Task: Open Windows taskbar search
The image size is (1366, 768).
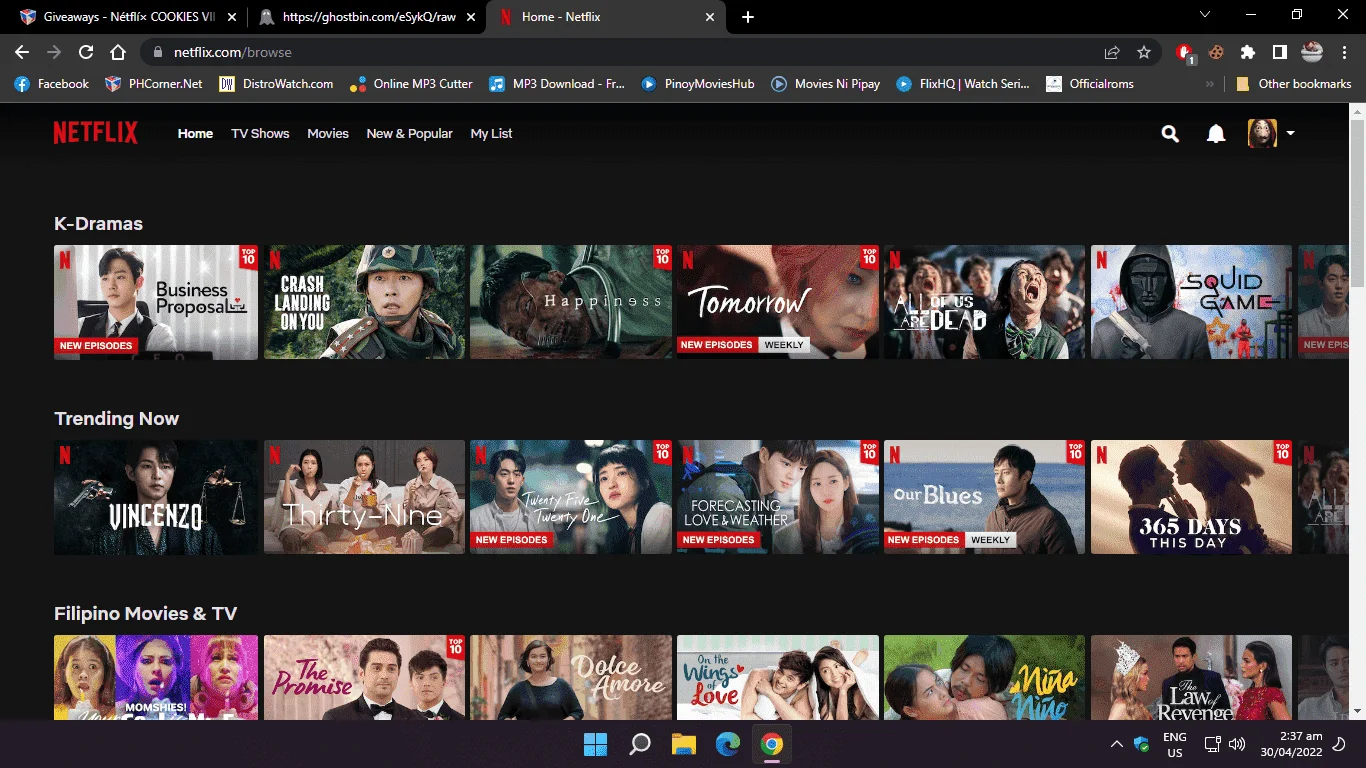Action: 639,744
